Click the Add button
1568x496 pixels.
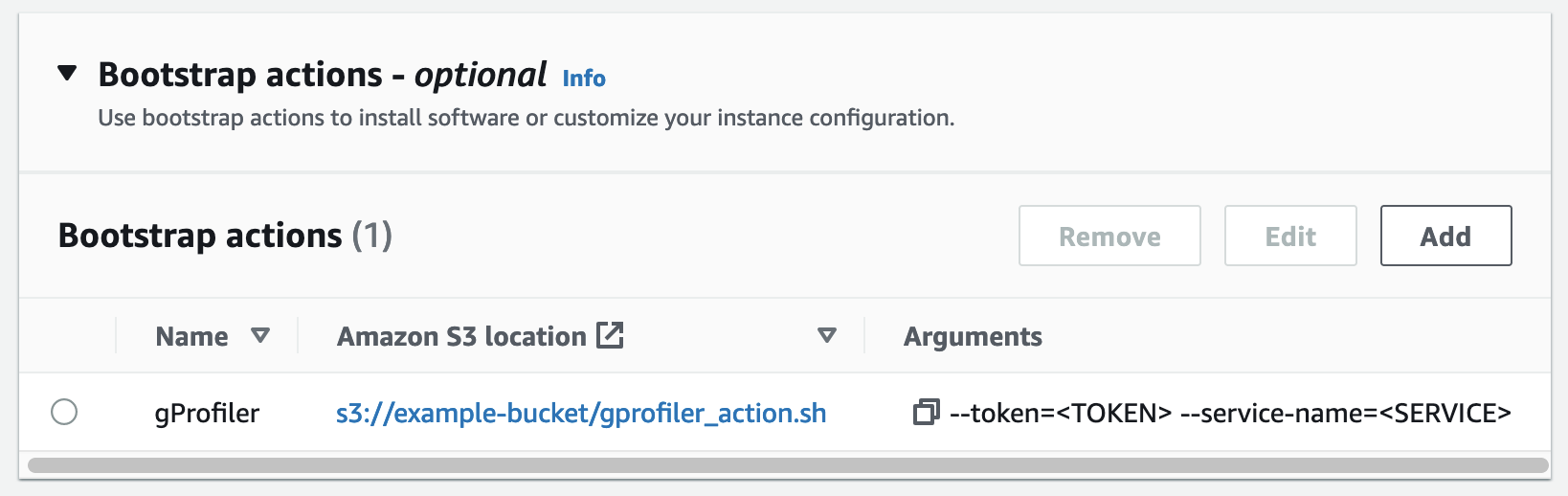tap(1445, 236)
